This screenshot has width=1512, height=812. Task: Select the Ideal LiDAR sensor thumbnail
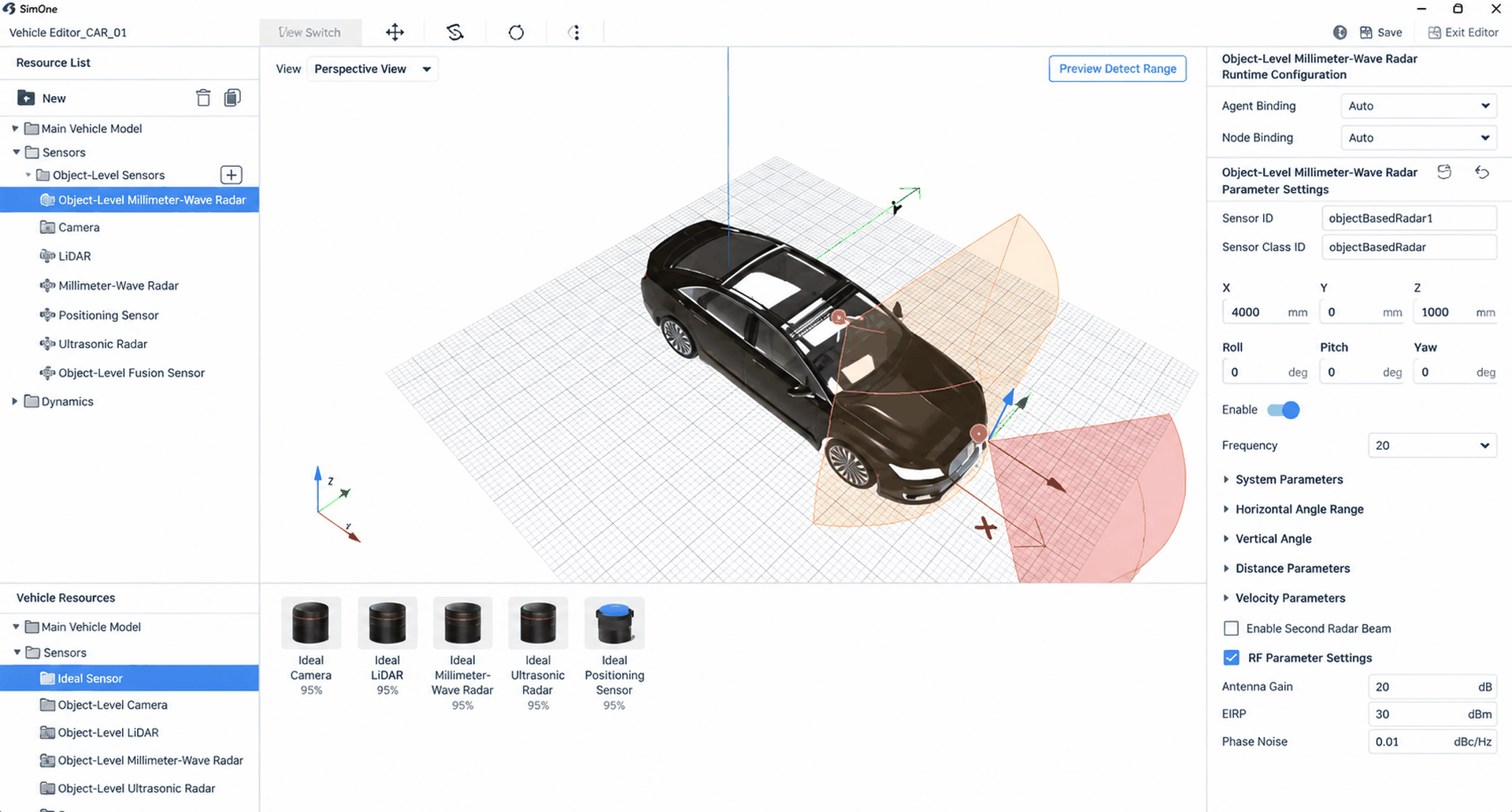[387, 624]
